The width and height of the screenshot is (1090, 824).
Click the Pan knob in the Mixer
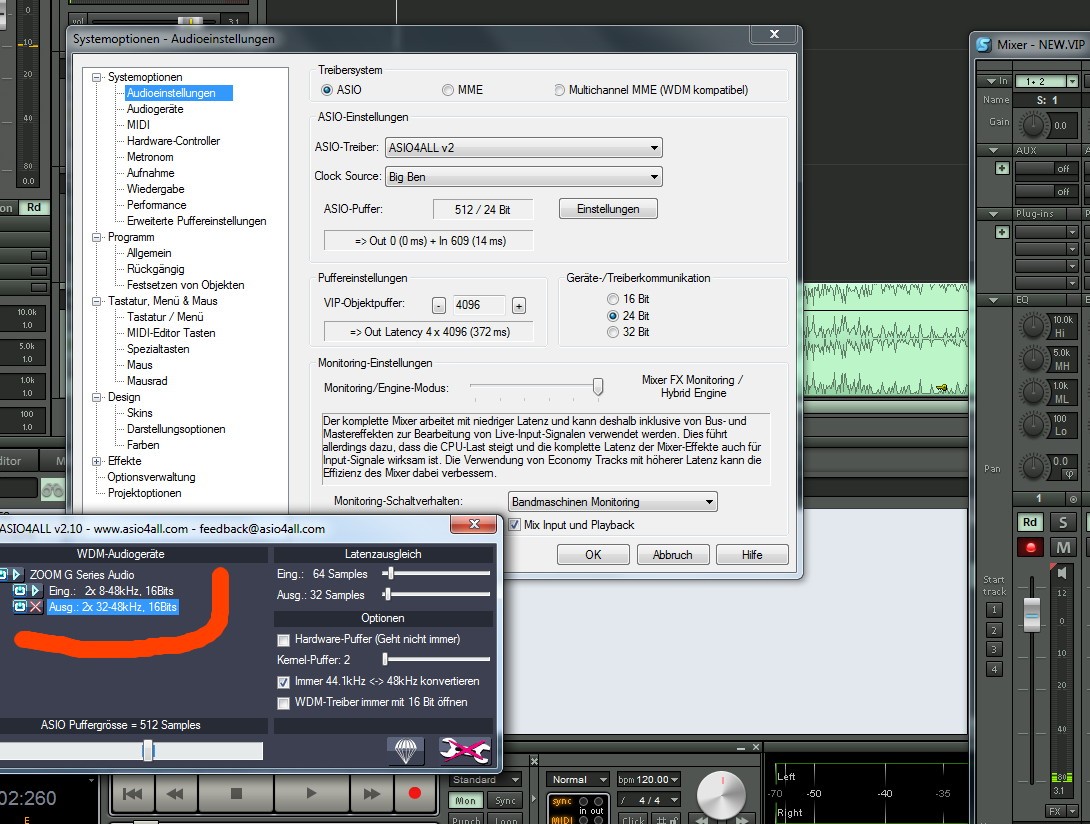[1034, 467]
